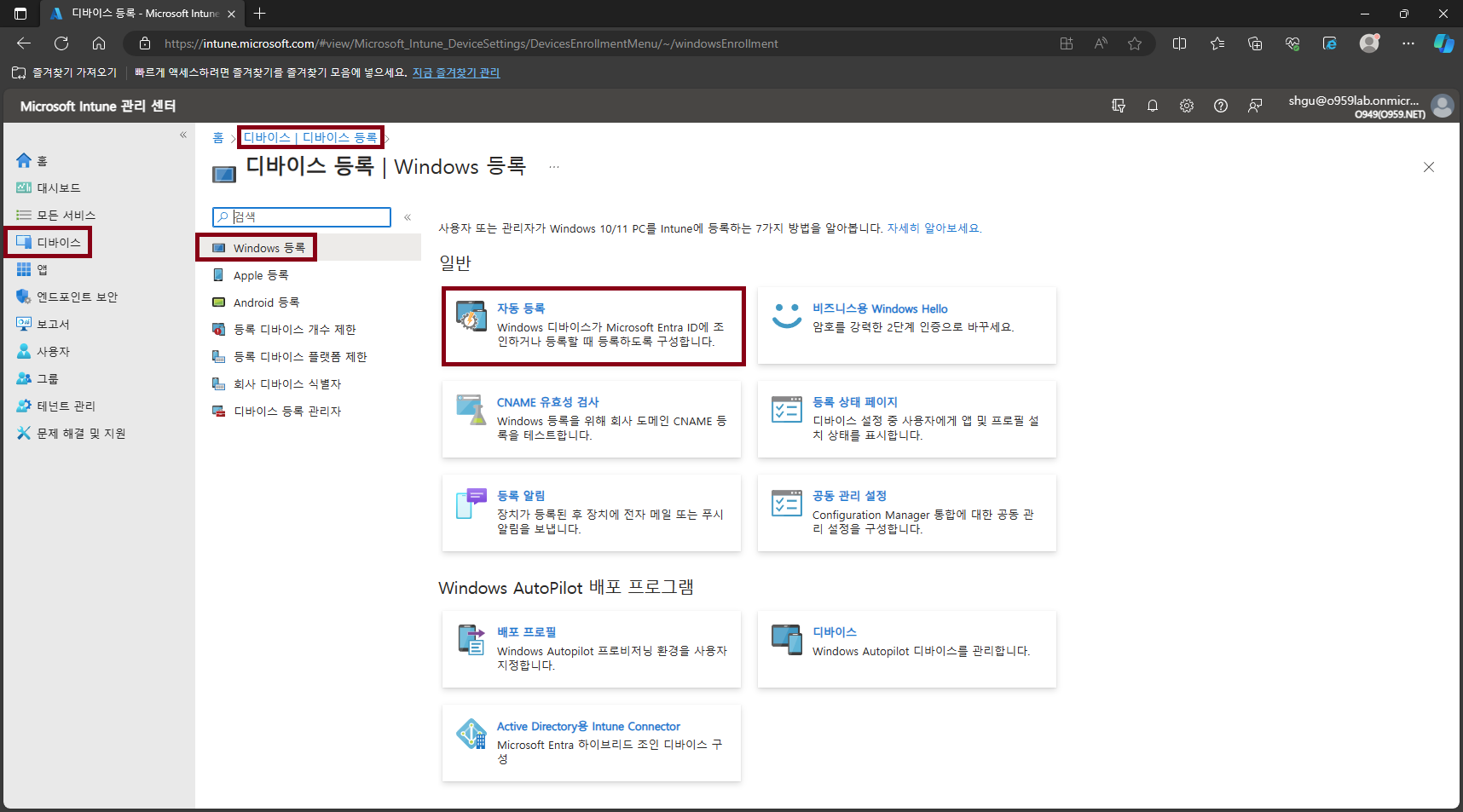Close the Windows 등록 blade
This screenshot has width=1463, height=812.
1429,167
